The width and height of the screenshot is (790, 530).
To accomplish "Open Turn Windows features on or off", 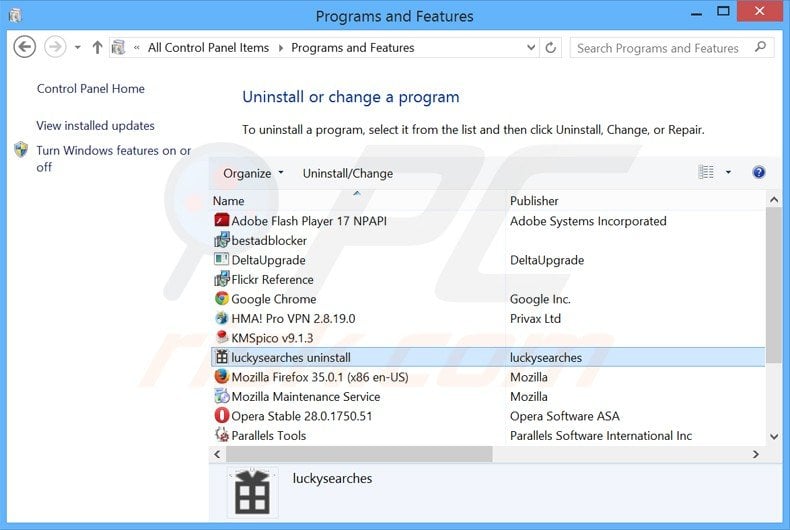I will click(x=113, y=159).
